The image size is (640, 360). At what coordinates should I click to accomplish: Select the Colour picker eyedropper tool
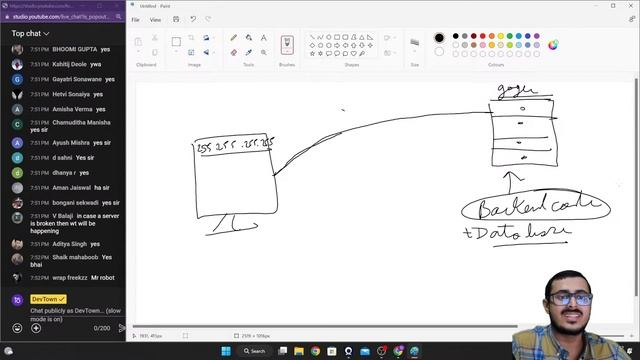[x=249, y=53]
